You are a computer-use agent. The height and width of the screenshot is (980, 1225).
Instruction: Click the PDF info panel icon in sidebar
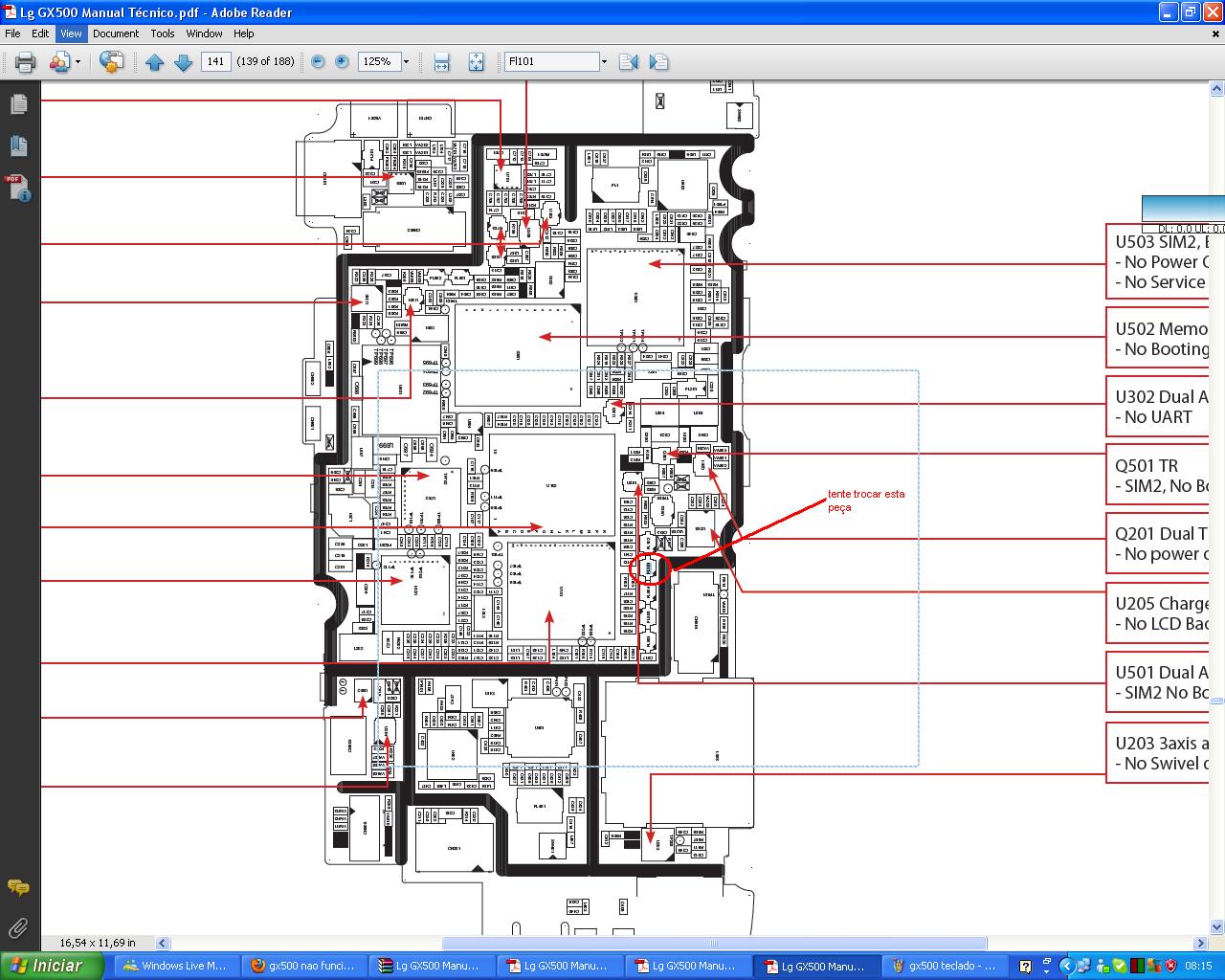19,188
